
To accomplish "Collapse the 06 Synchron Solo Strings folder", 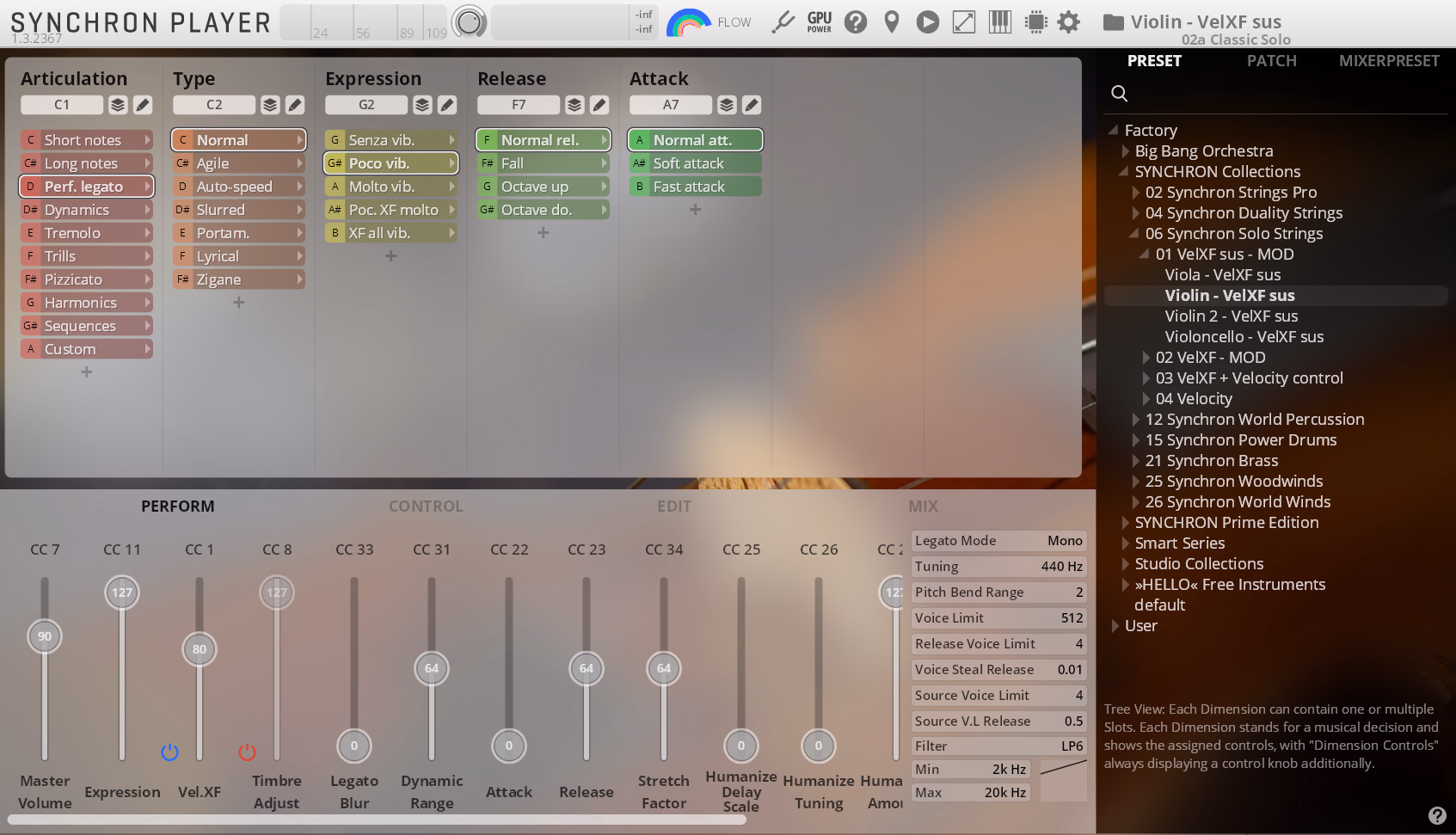I will 1134,233.
